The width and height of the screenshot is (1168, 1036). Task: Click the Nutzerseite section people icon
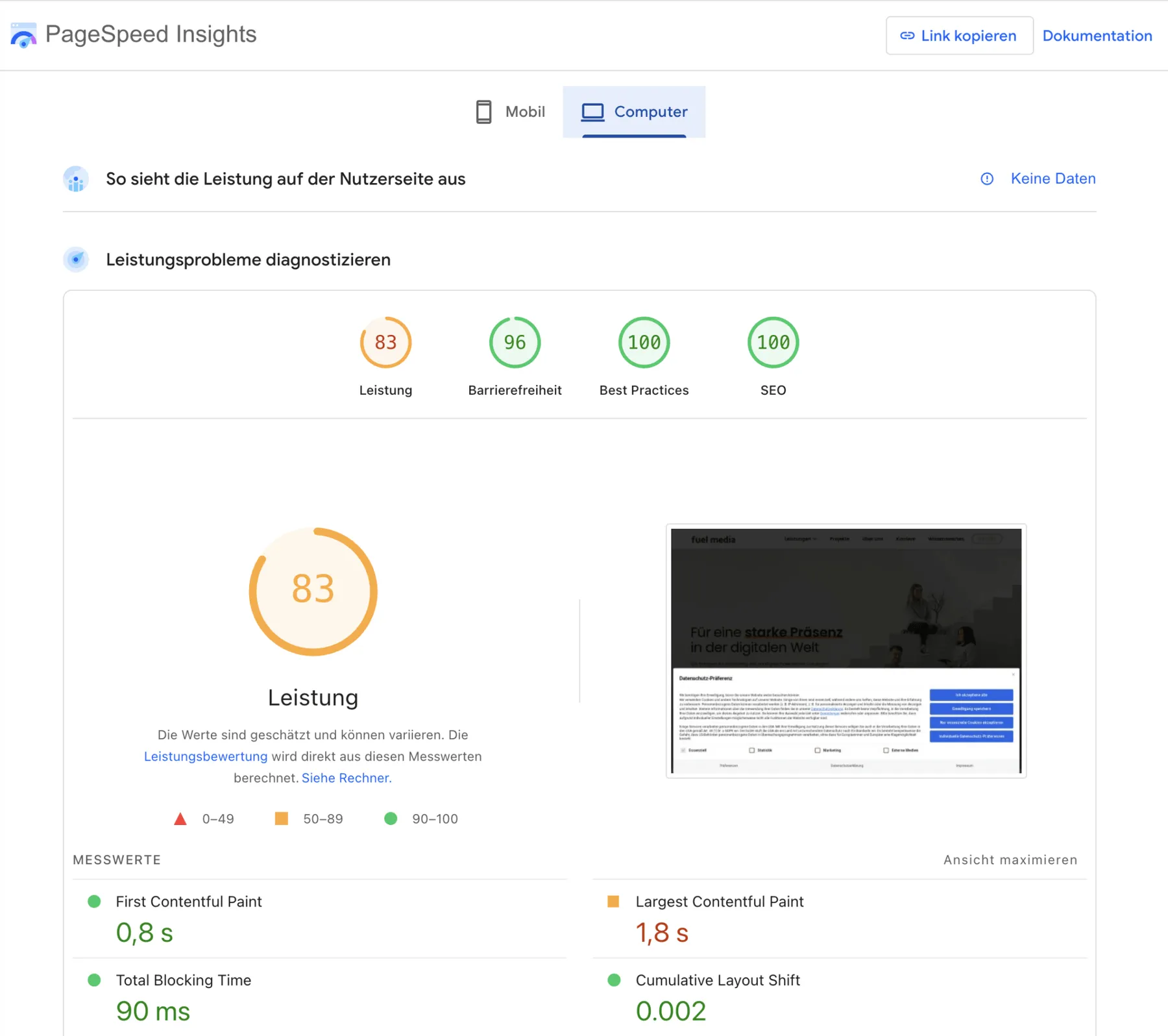(x=76, y=179)
